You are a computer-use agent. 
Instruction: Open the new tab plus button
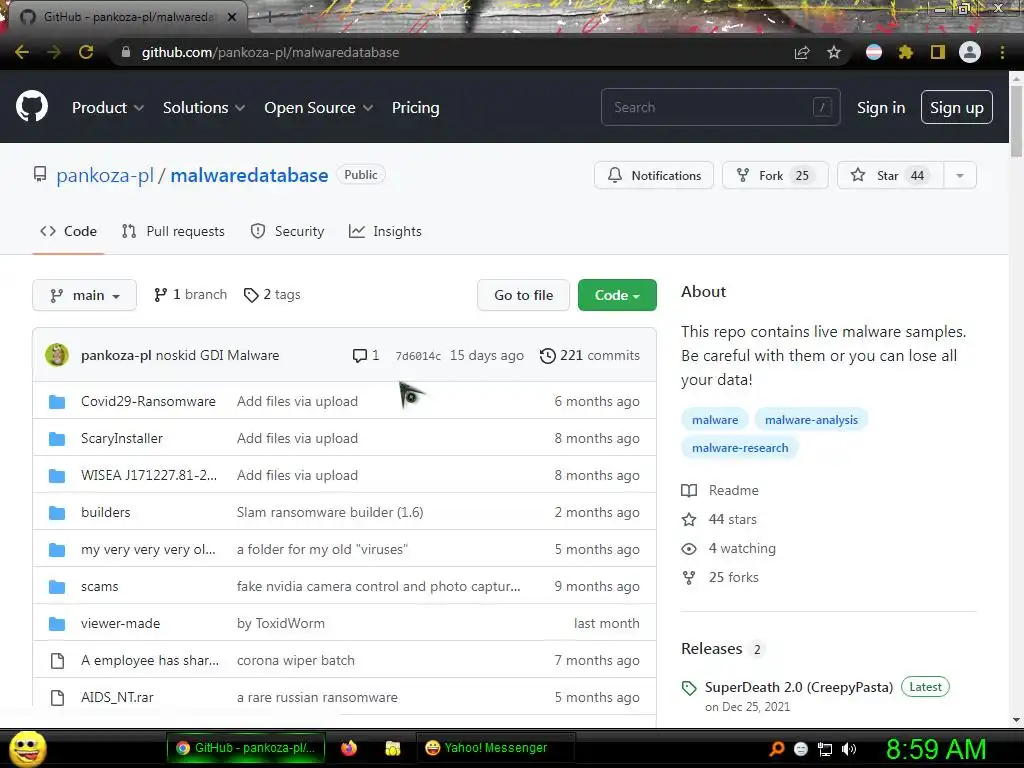tap(269, 17)
